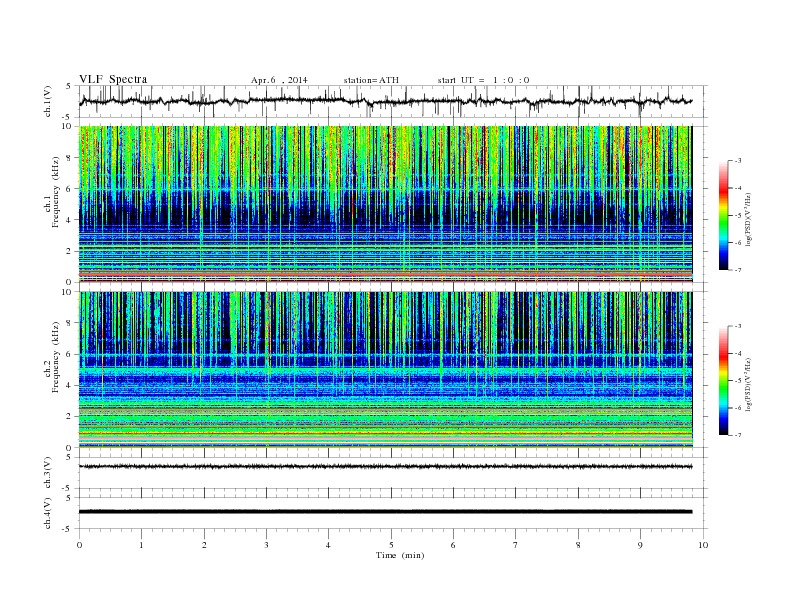The image size is (792, 612).
Task: Click the "8" kHz tick of ch.1 spectrogram
Action: (x=69, y=158)
